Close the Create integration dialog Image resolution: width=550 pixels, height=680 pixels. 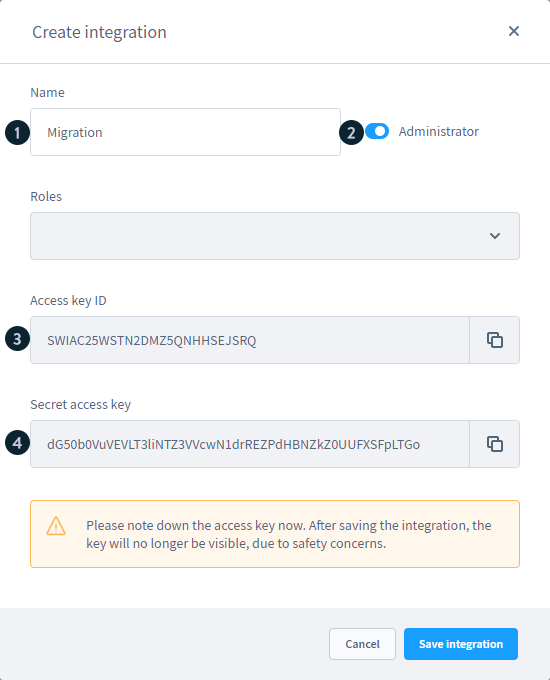pyautogui.click(x=514, y=31)
